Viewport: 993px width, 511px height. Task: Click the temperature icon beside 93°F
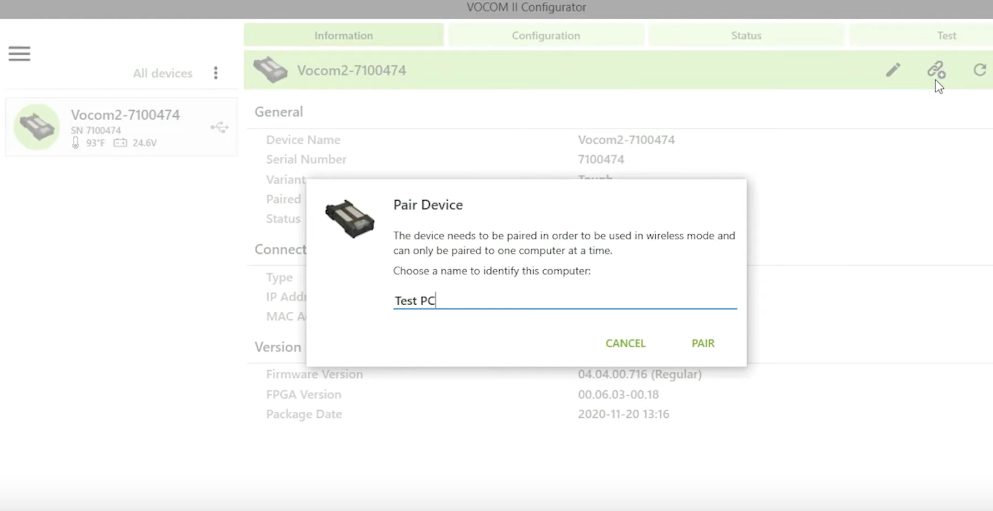click(75, 143)
